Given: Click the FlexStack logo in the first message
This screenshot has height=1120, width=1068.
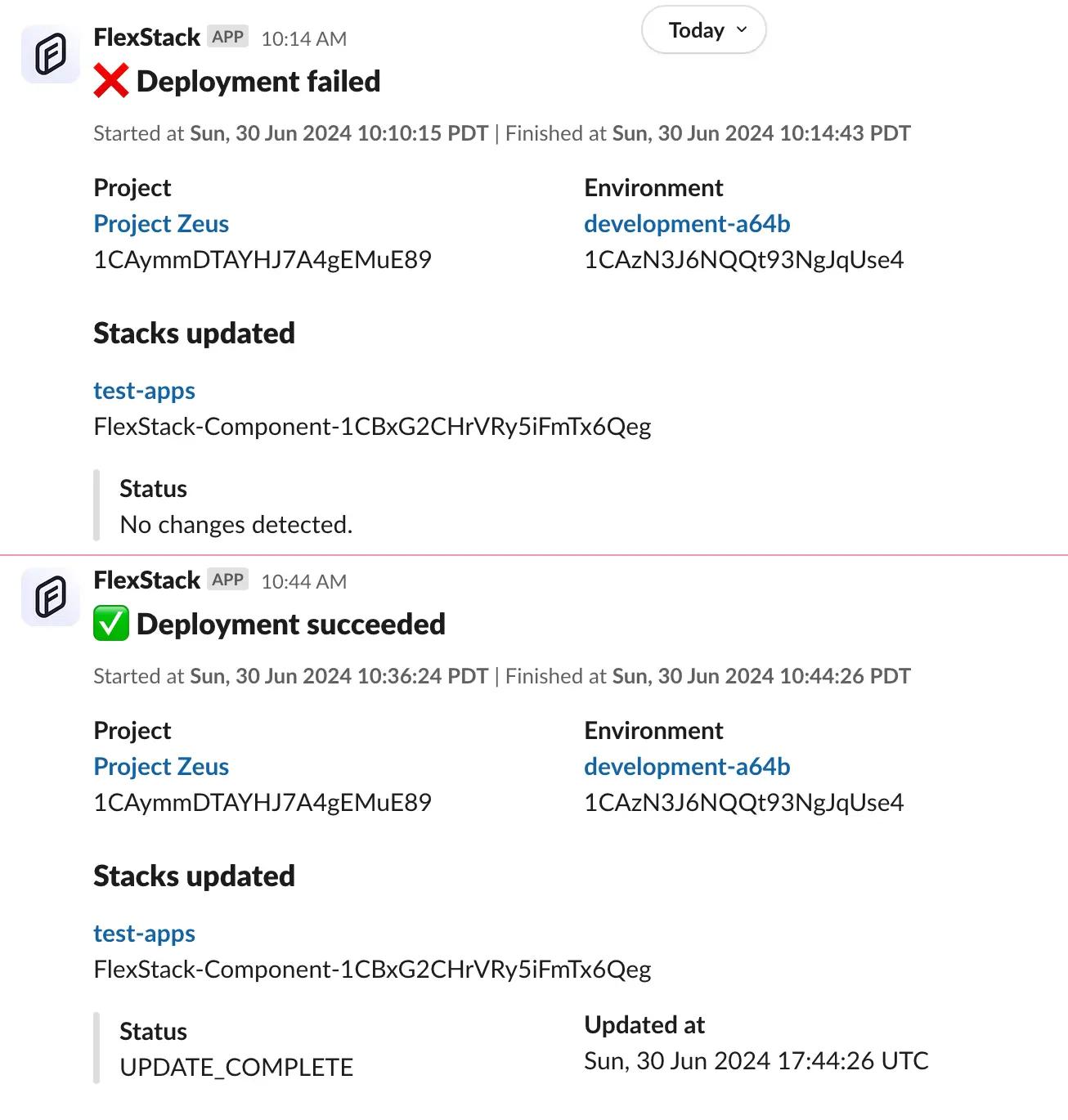Looking at the screenshot, I should [x=50, y=53].
